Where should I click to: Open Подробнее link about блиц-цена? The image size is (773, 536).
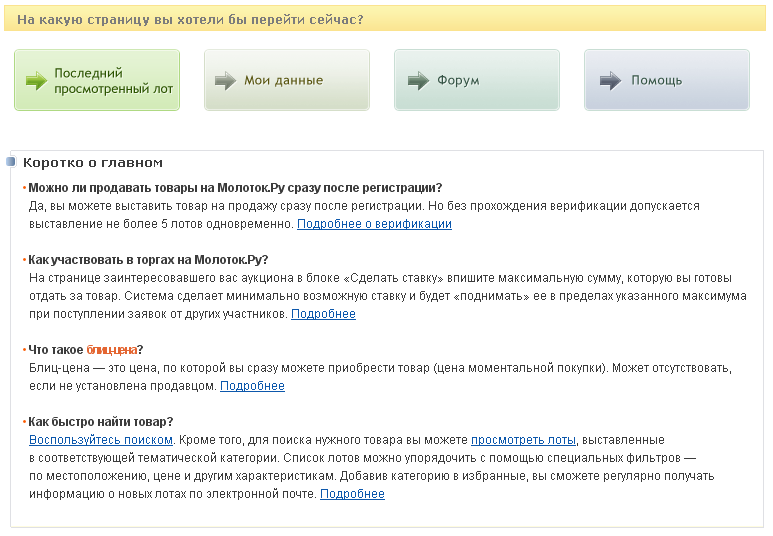[x=252, y=386]
